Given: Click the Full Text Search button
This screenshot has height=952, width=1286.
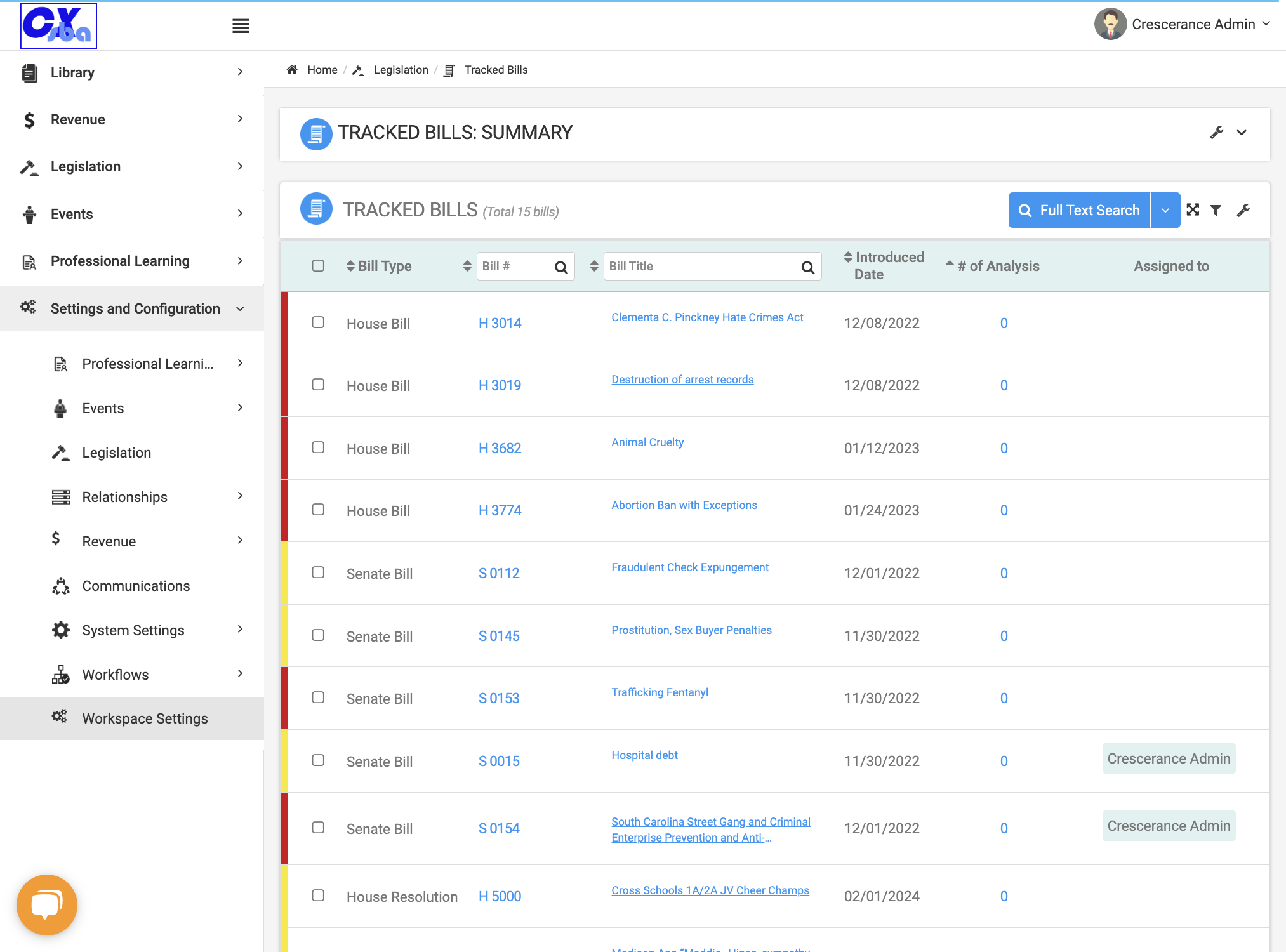Looking at the screenshot, I should coord(1079,210).
